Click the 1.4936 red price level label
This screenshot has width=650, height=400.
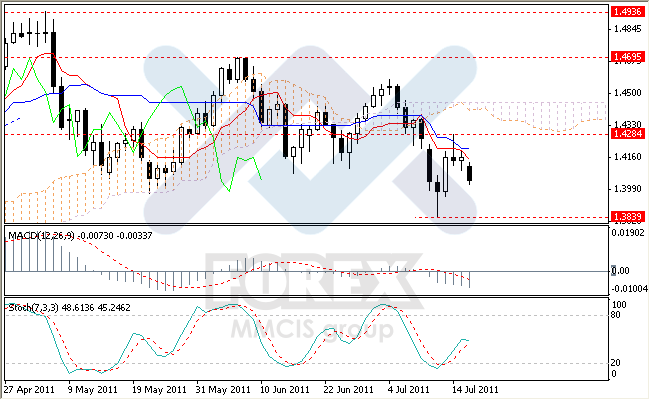click(628, 12)
